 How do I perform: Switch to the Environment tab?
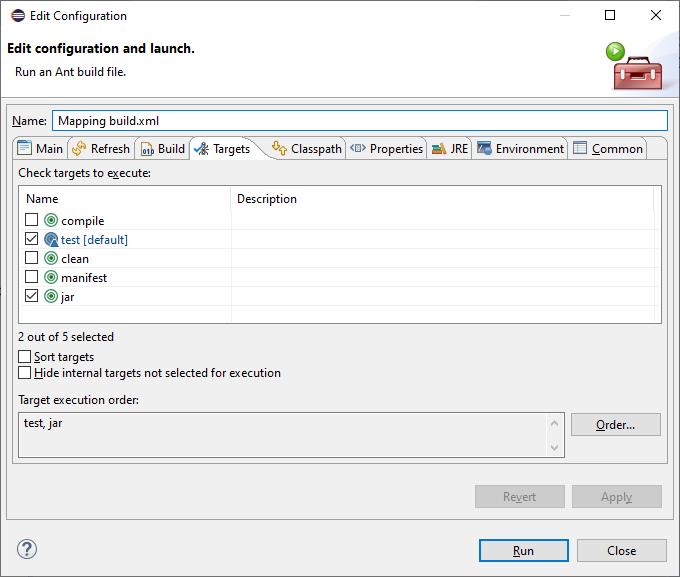520,149
